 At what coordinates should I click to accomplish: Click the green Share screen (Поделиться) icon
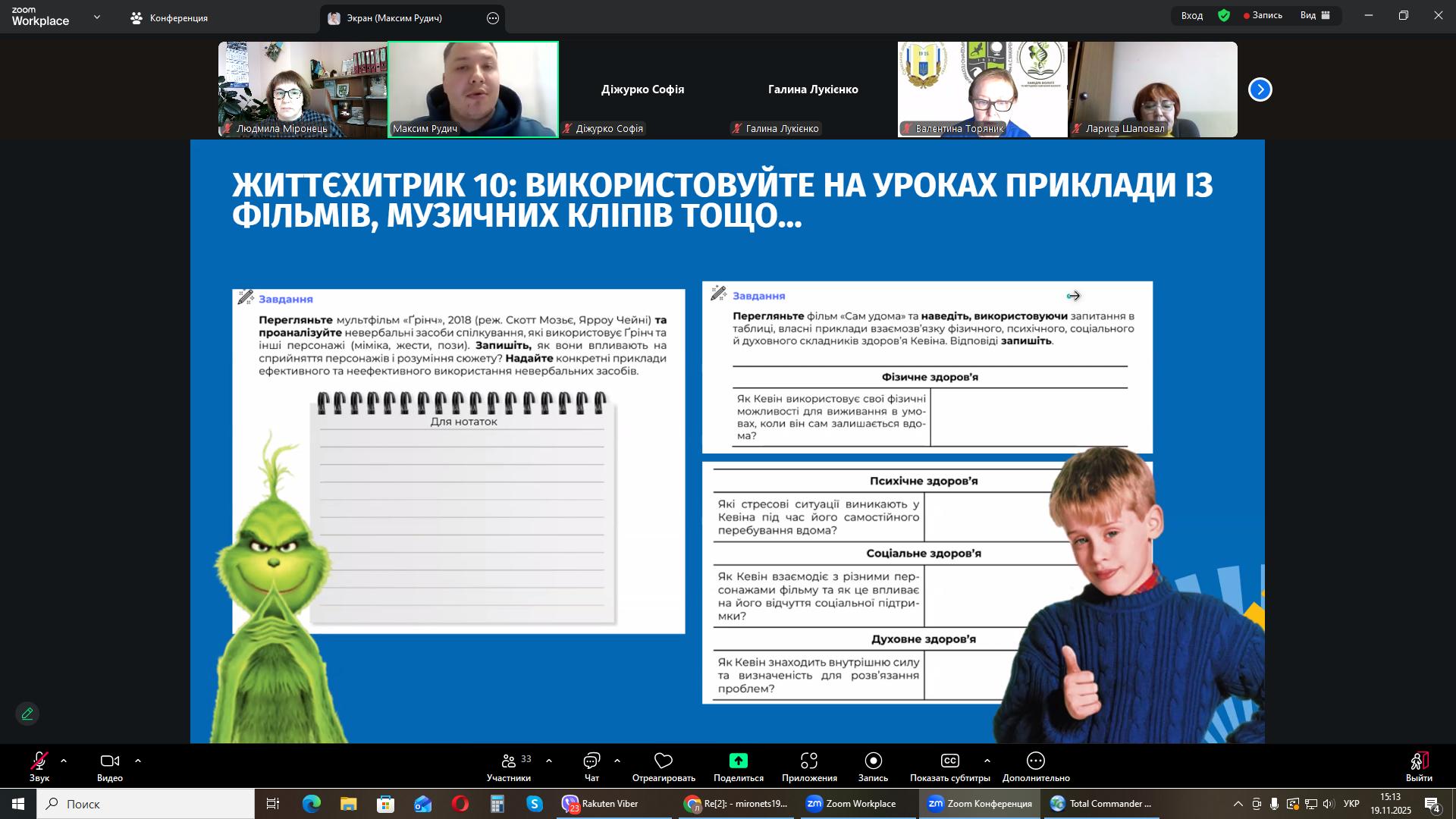coord(738,761)
